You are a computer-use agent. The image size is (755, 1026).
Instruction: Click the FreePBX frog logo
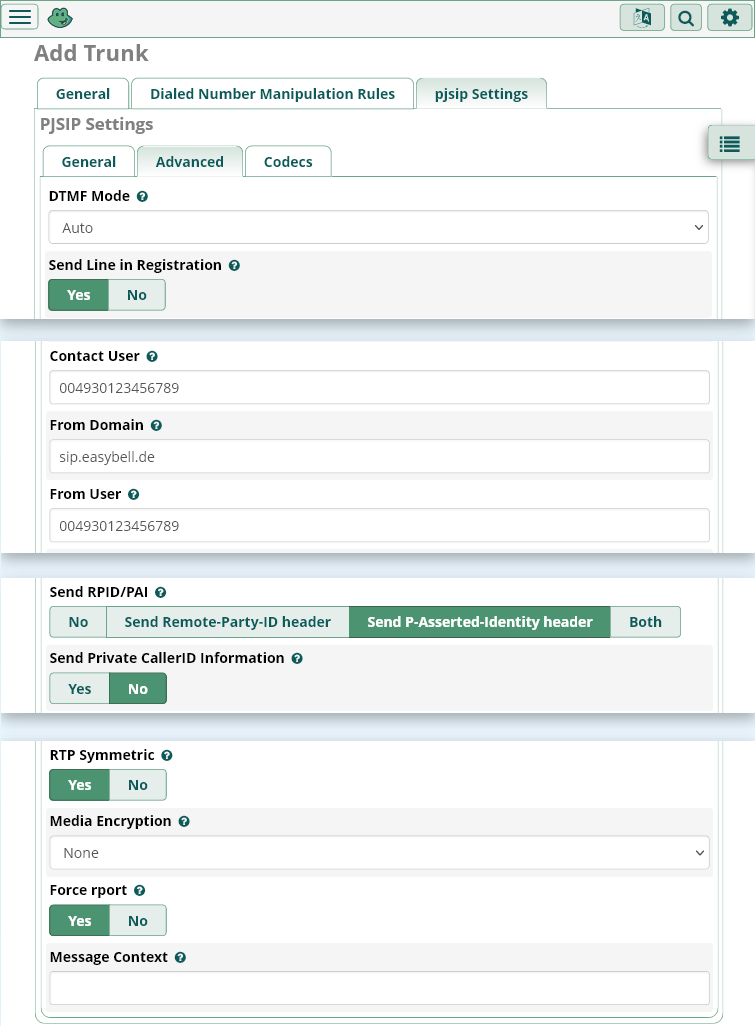60,17
